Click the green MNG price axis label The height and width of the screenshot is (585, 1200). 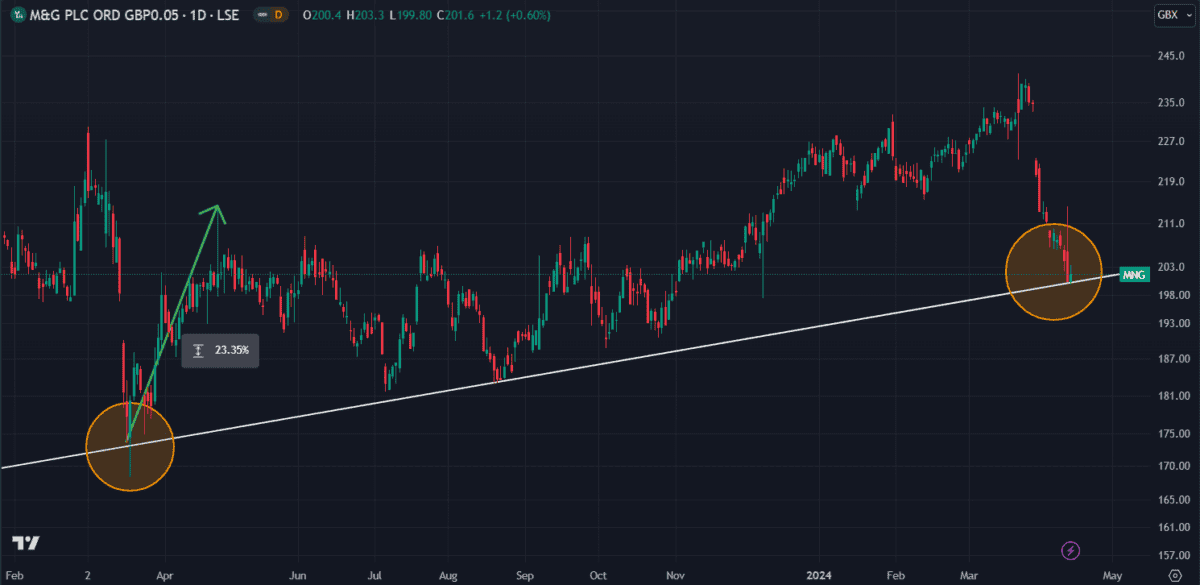tap(1133, 275)
